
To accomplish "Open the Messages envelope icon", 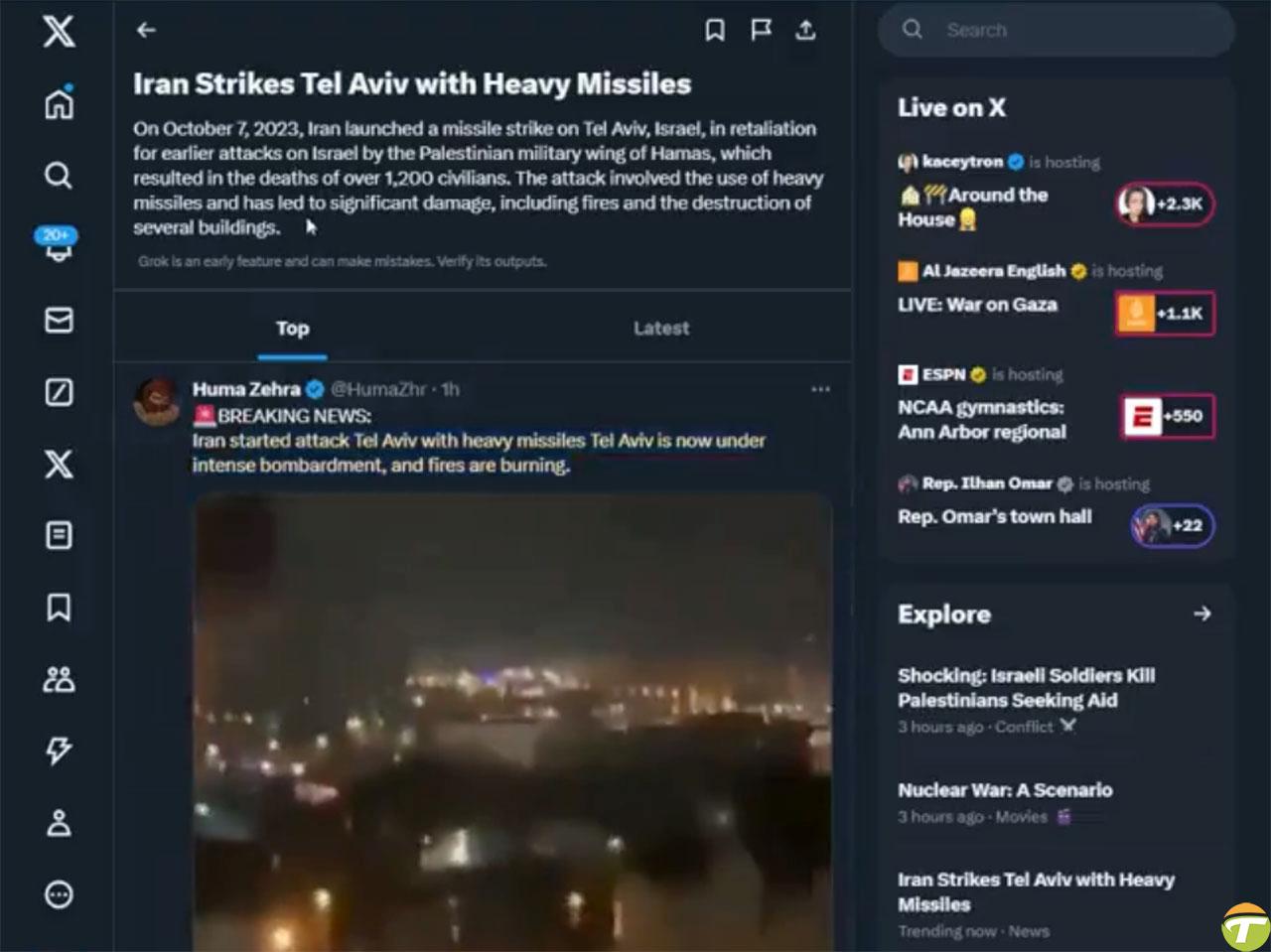I will tap(59, 320).
